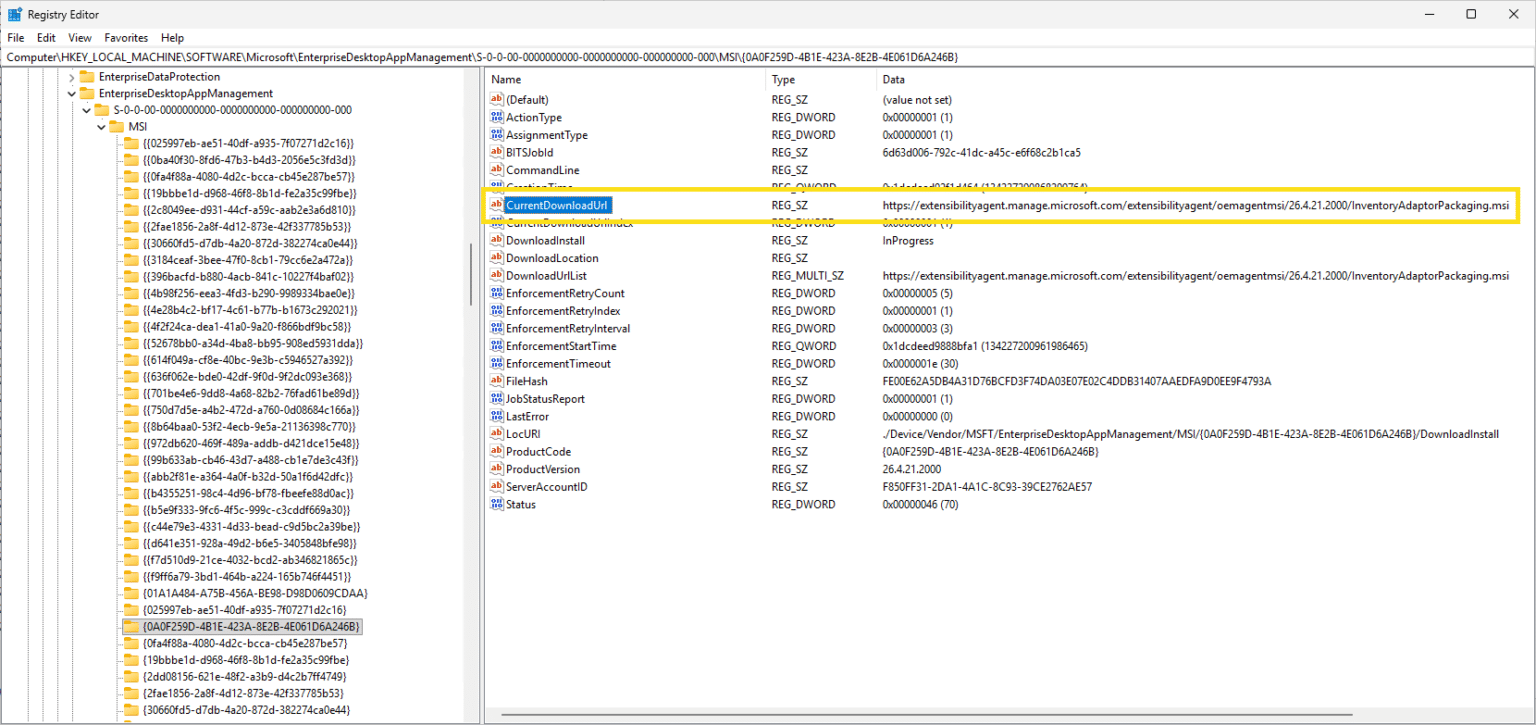
Task: Select key {{abb2f81e-a364-4a0f-b32d-50a1f6d42dfc}}
Action: pos(247,476)
